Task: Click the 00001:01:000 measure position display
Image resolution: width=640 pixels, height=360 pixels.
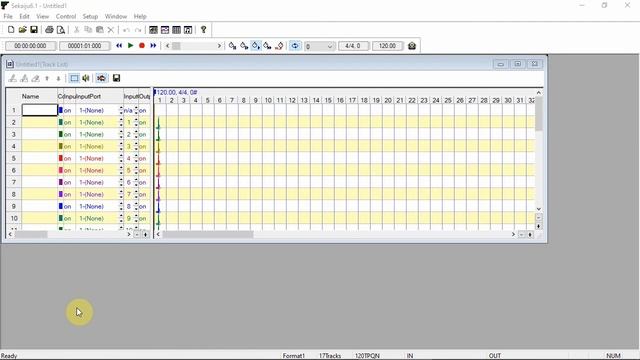Action: [84, 46]
